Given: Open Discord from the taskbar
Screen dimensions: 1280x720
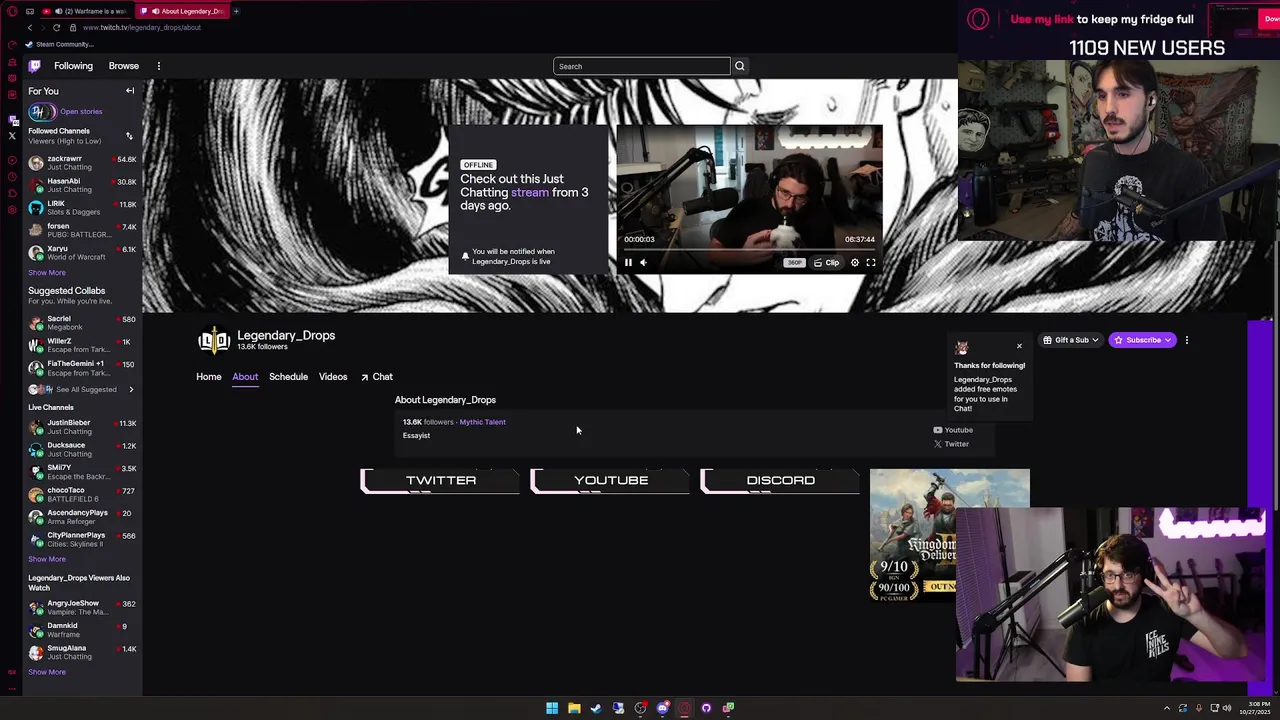Looking at the screenshot, I should 662,708.
